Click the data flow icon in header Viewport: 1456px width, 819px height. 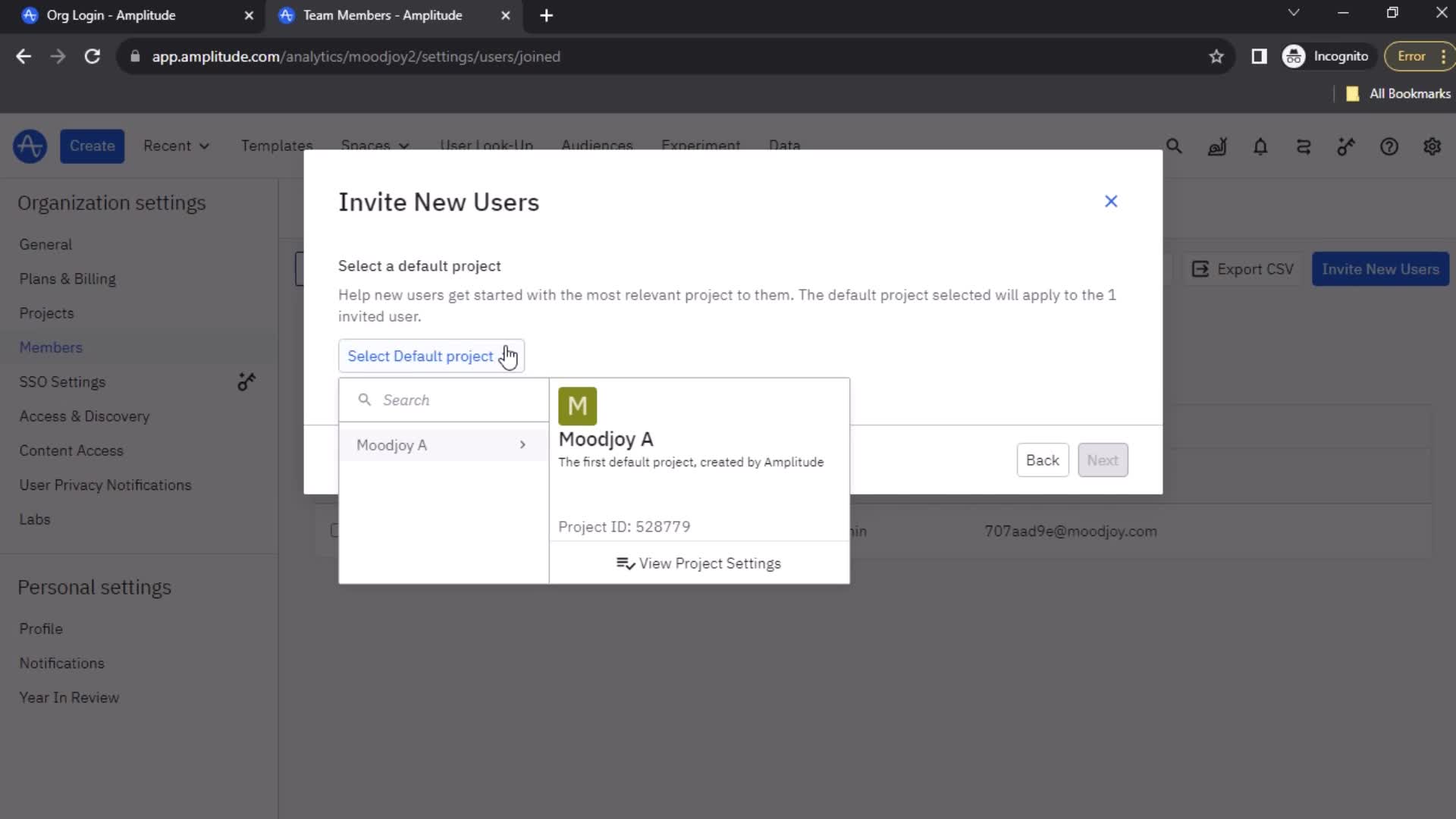pyautogui.click(x=1304, y=146)
